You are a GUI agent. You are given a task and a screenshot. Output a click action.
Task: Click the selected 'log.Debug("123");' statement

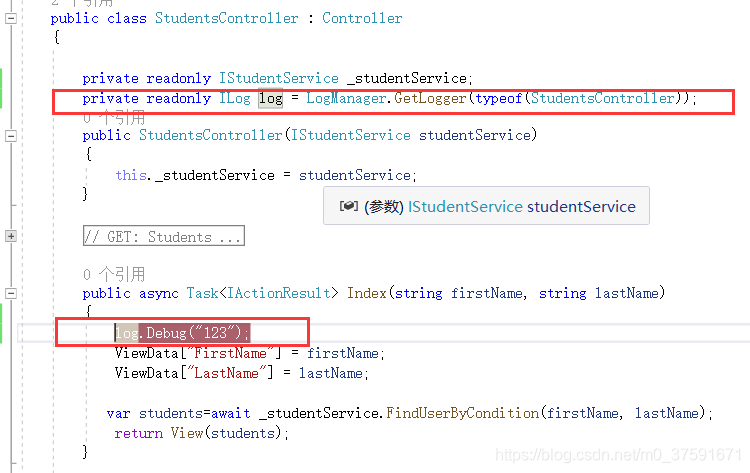(182, 333)
